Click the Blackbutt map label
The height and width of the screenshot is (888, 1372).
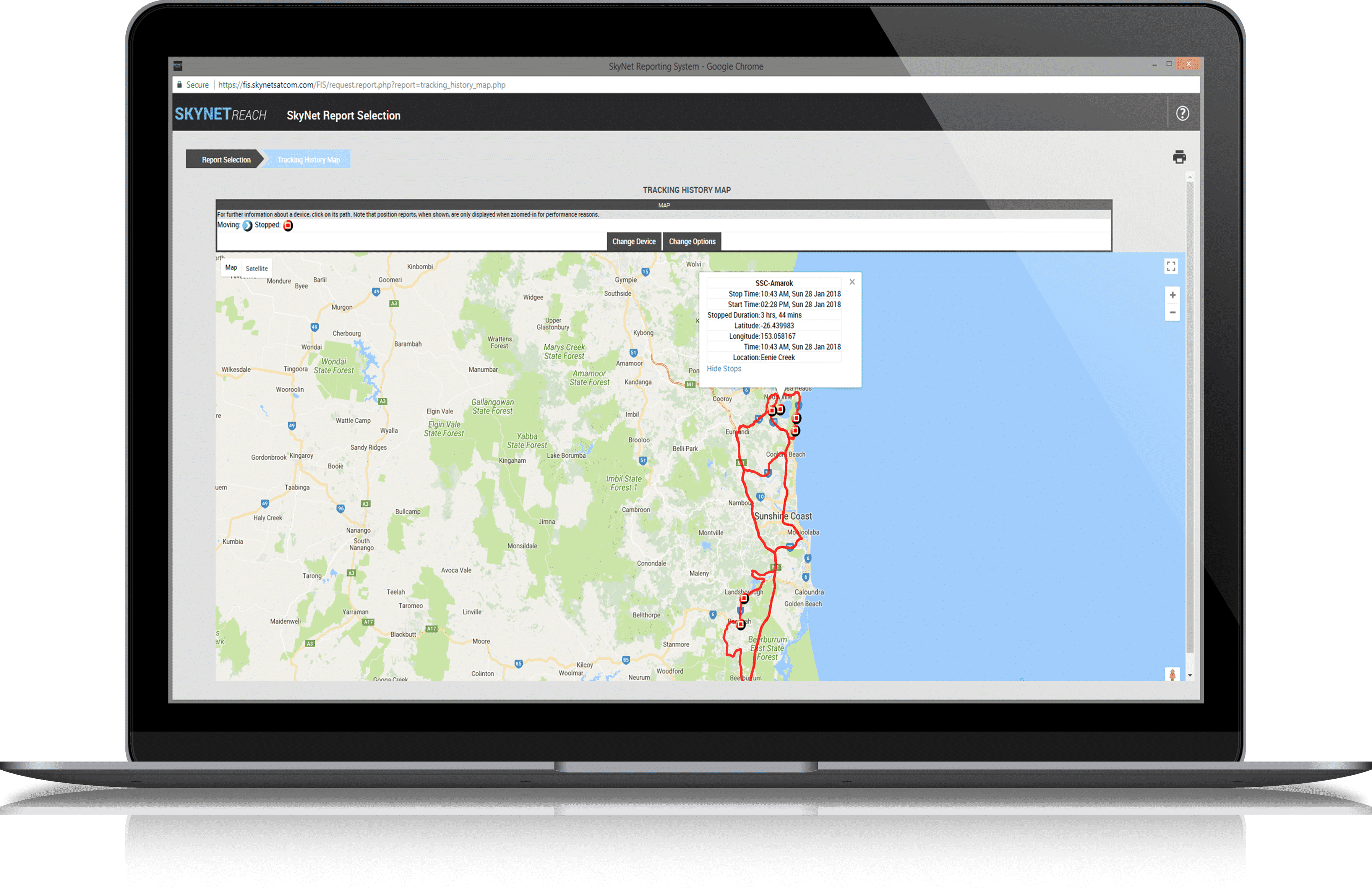[x=403, y=634]
